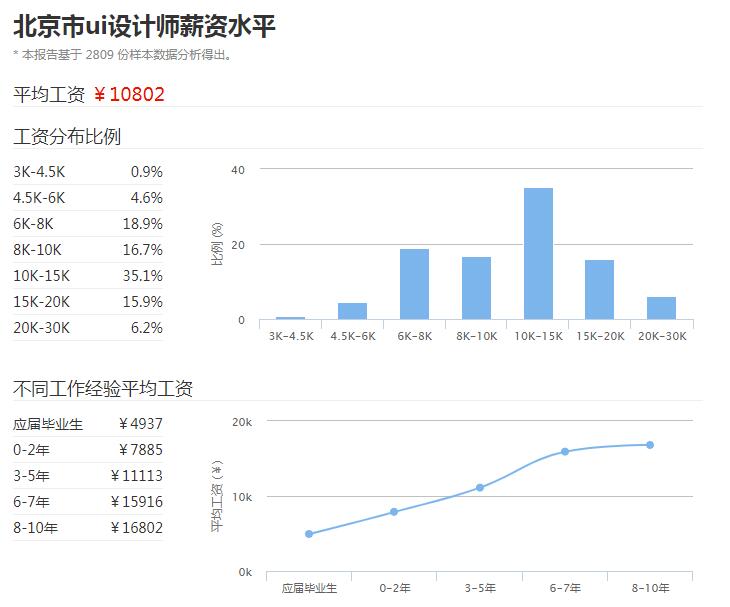Click the 北京市ui设计师薪资水平 heading

144,26
